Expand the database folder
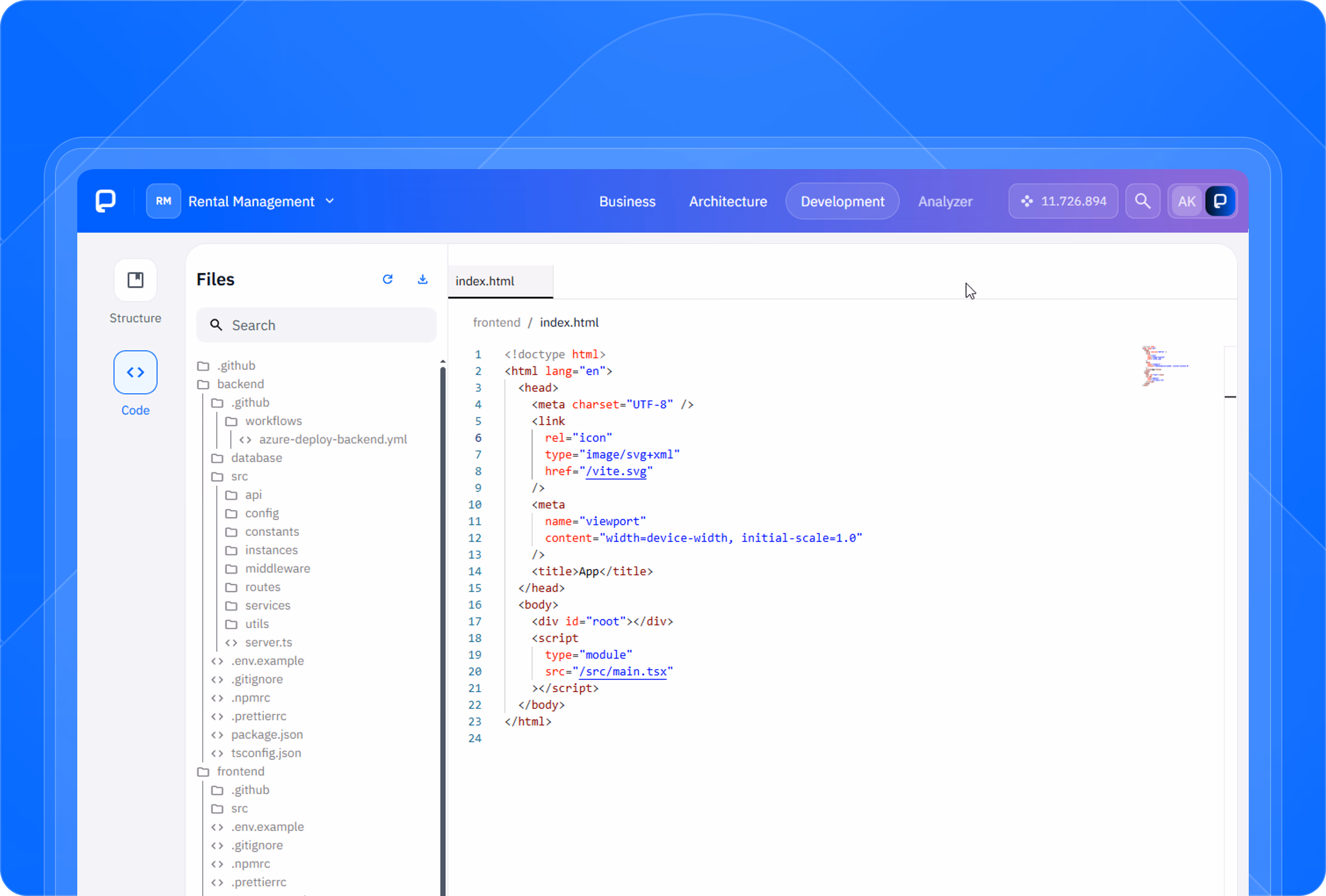The width and height of the screenshot is (1326, 896). pos(246,458)
